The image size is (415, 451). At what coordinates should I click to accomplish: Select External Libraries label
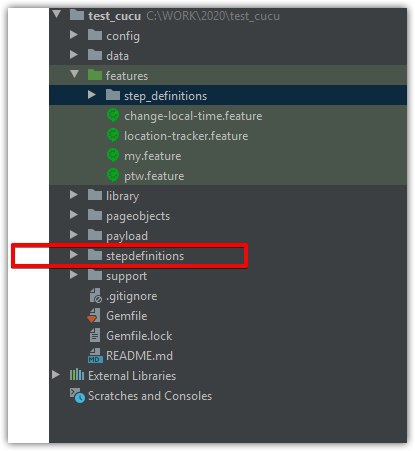tap(132, 376)
